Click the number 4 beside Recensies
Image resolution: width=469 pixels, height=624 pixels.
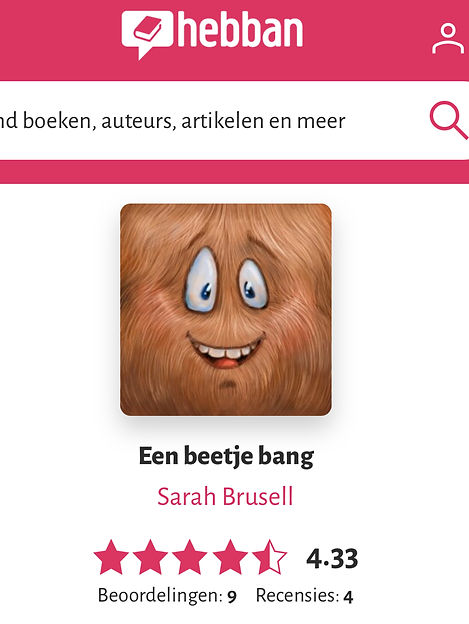tap(348, 597)
